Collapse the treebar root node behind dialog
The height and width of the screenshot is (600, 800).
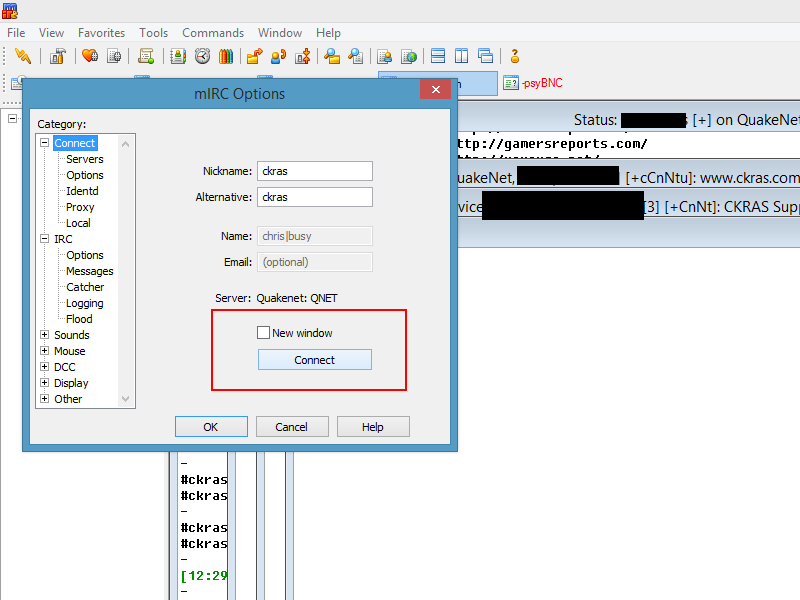pos(12,118)
